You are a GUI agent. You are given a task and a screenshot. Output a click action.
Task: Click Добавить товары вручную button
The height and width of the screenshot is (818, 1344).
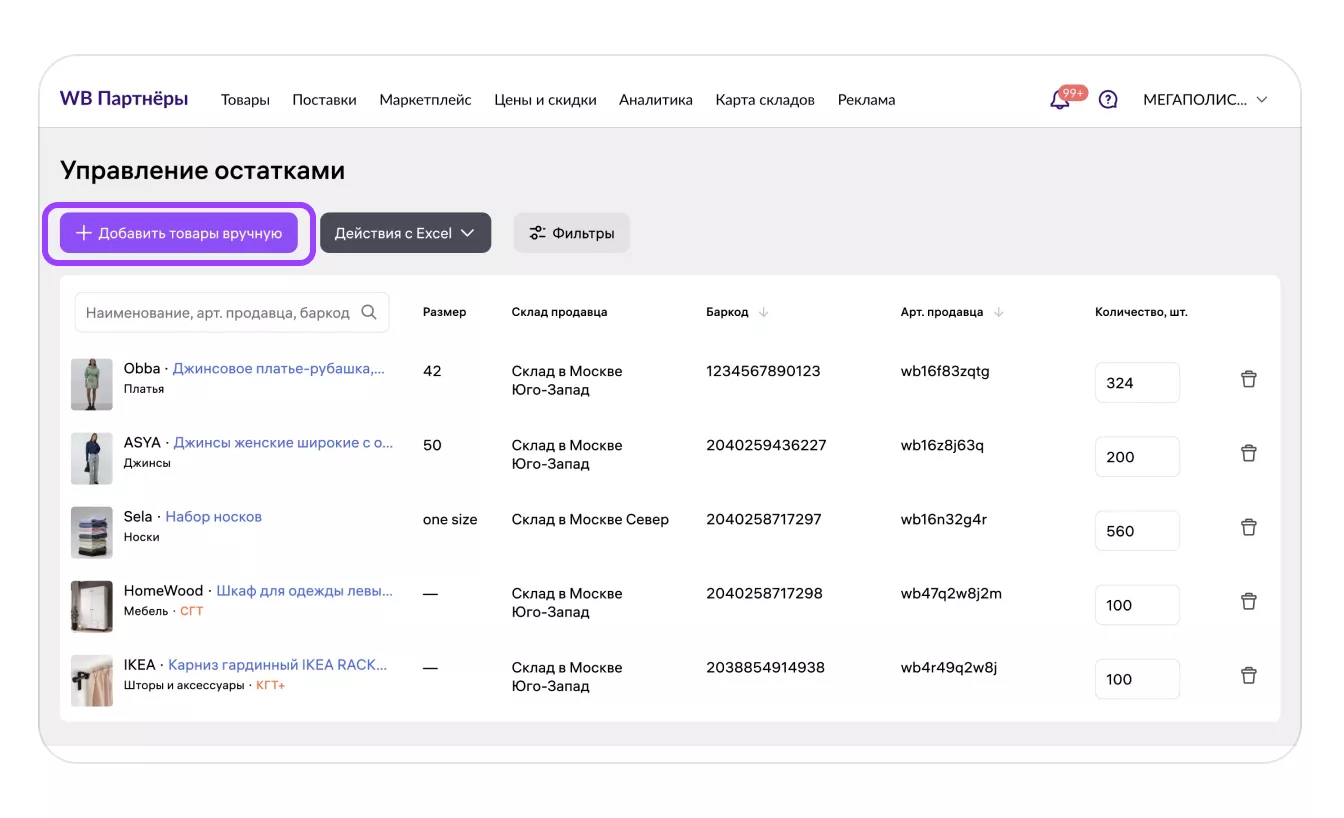tap(179, 233)
